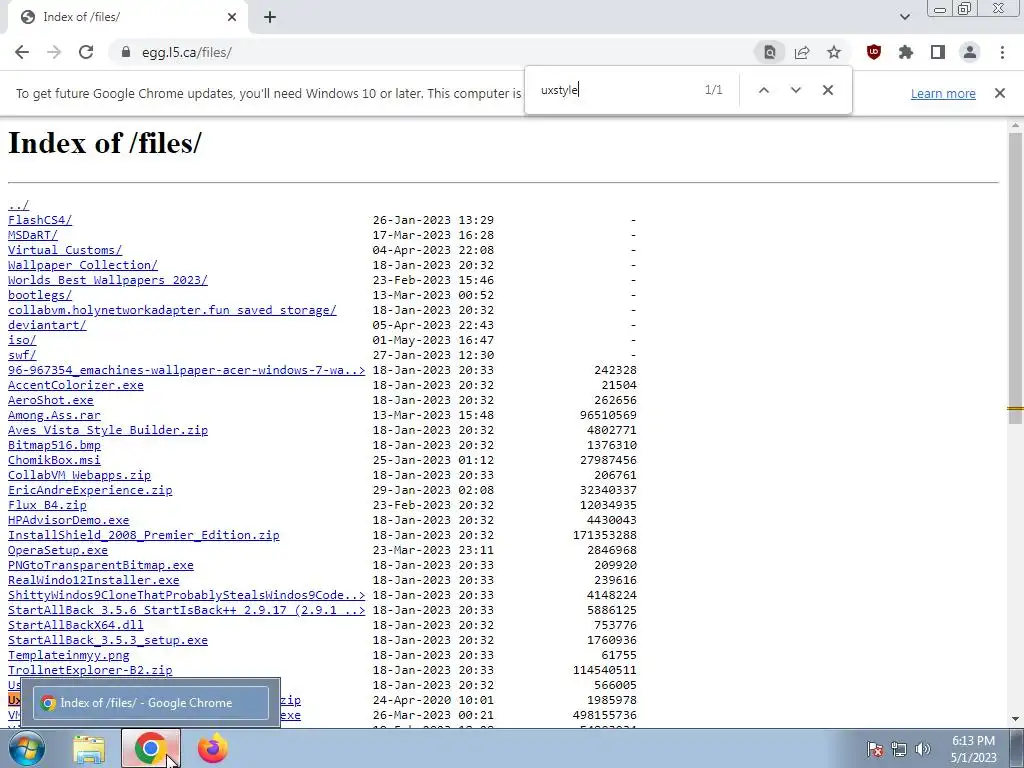Open the bootlegs/ folder link
This screenshot has width=1024, height=768.
[40, 295]
